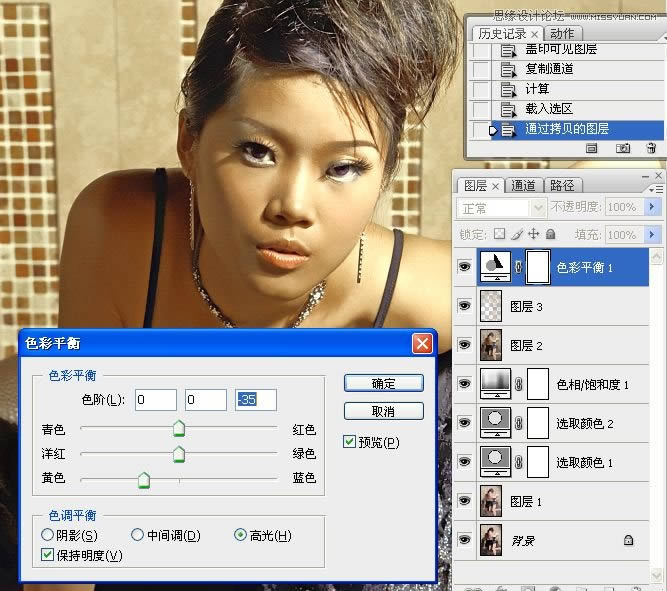Click the 确定 OK button

click(x=383, y=383)
